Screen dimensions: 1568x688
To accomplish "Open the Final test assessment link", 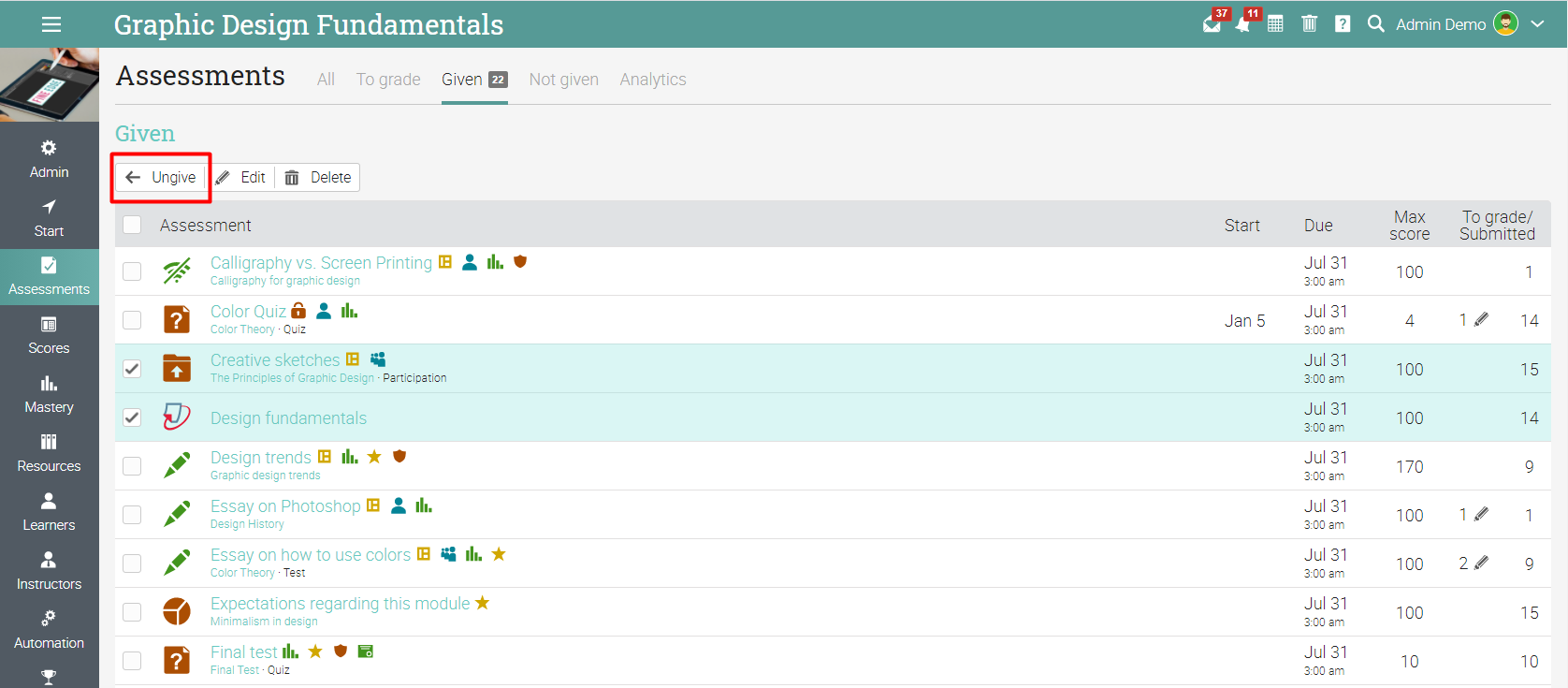I will pyautogui.click(x=244, y=652).
